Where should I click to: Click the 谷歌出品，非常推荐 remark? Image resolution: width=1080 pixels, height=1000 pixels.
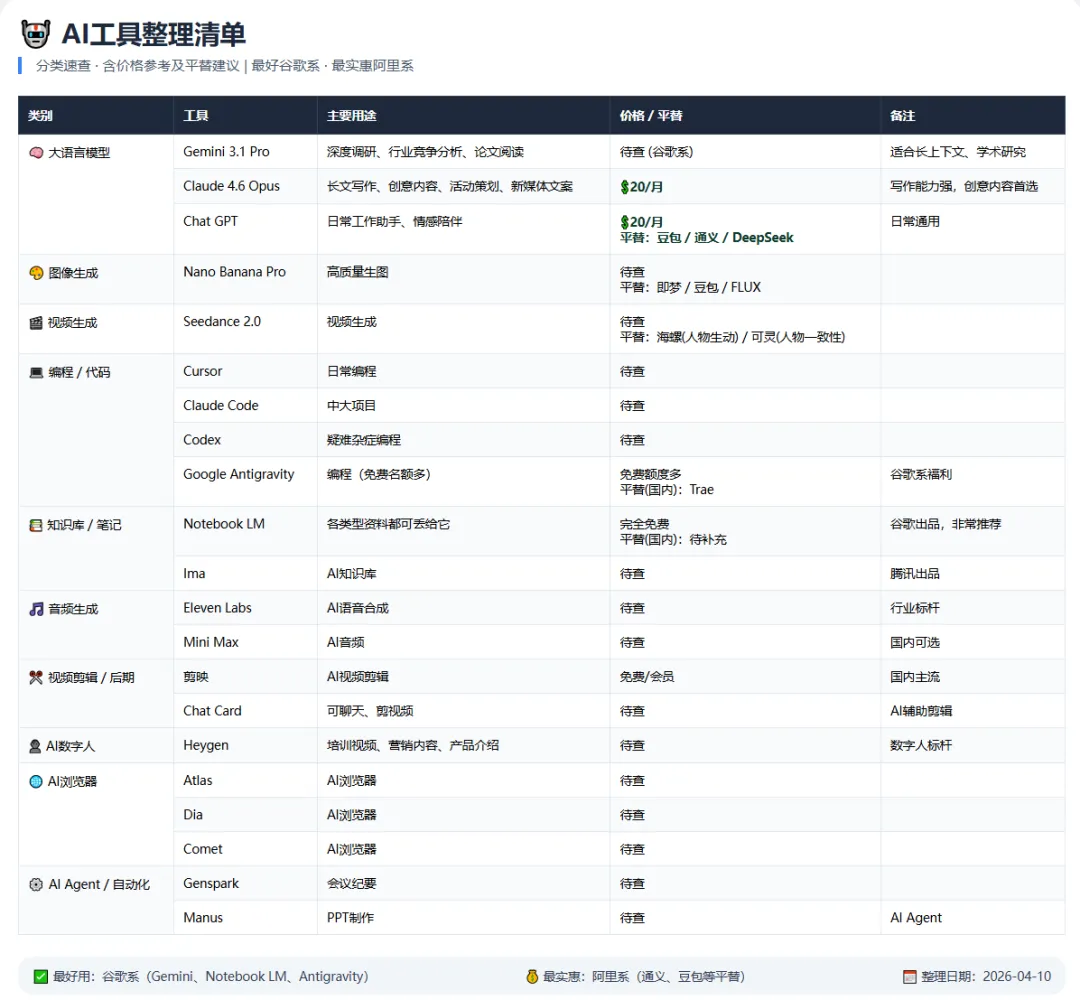click(x=945, y=524)
